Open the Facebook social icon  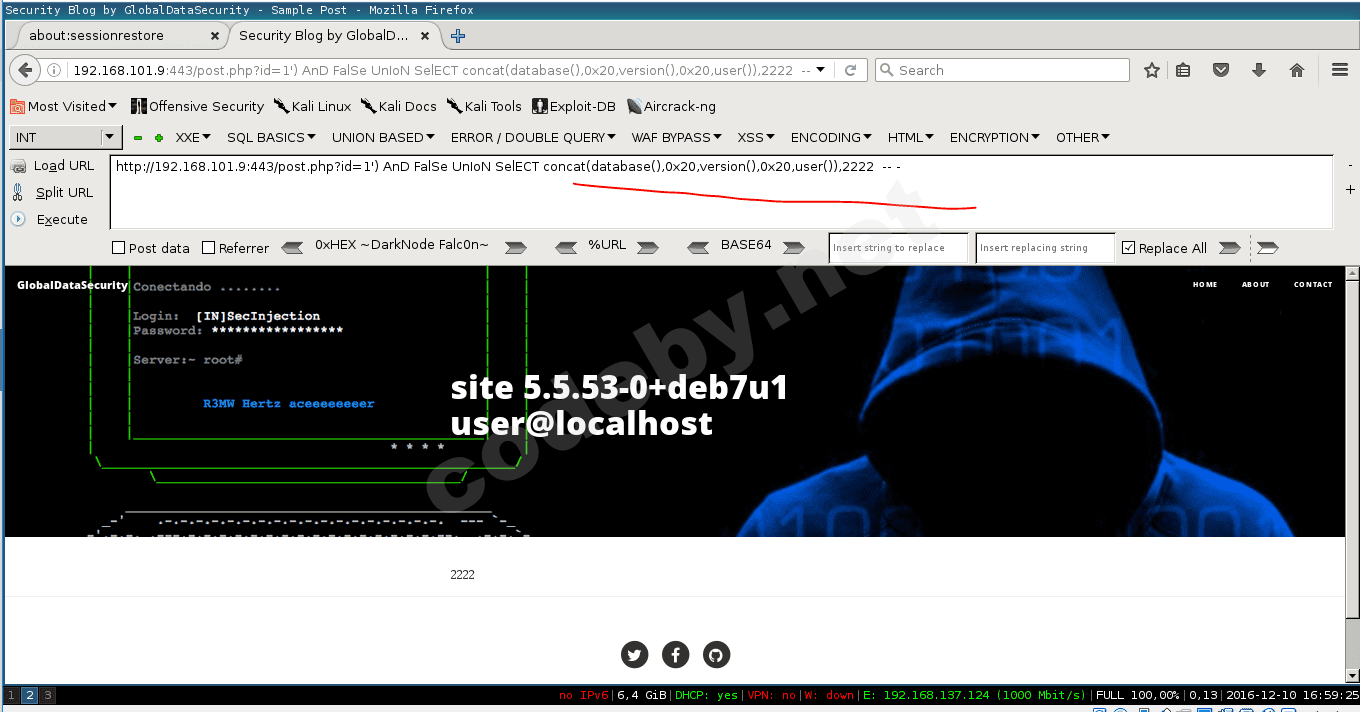click(676, 655)
